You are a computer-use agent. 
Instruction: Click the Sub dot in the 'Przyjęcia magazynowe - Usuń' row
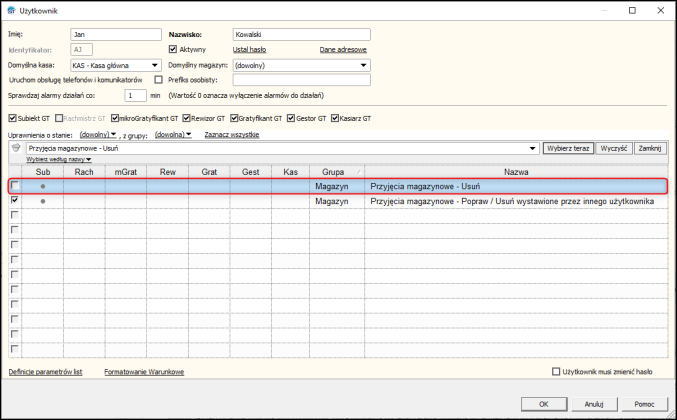43,186
